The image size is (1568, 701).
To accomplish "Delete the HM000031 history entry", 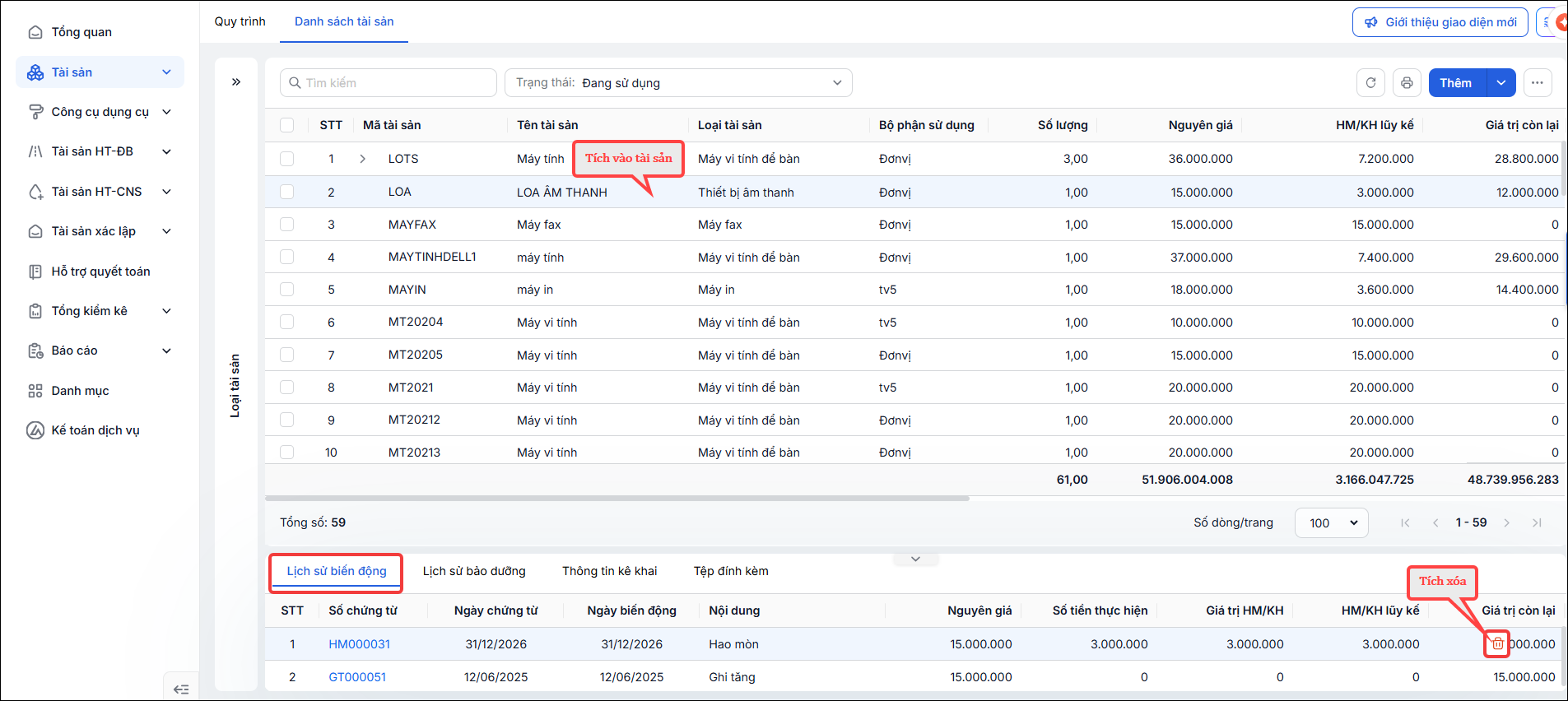I will tap(1497, 644).
